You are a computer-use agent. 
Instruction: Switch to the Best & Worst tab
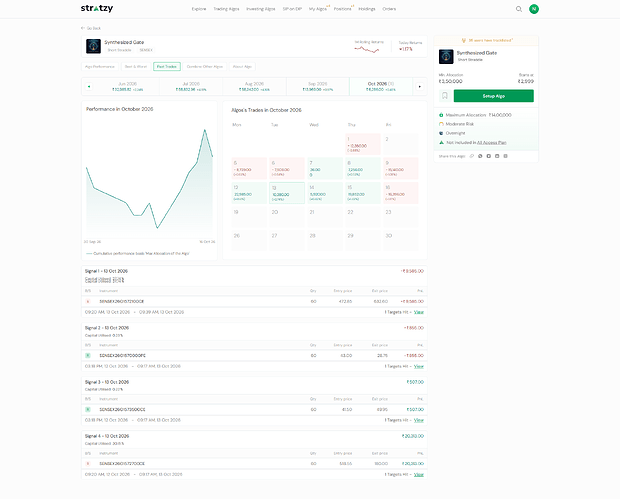136,66
